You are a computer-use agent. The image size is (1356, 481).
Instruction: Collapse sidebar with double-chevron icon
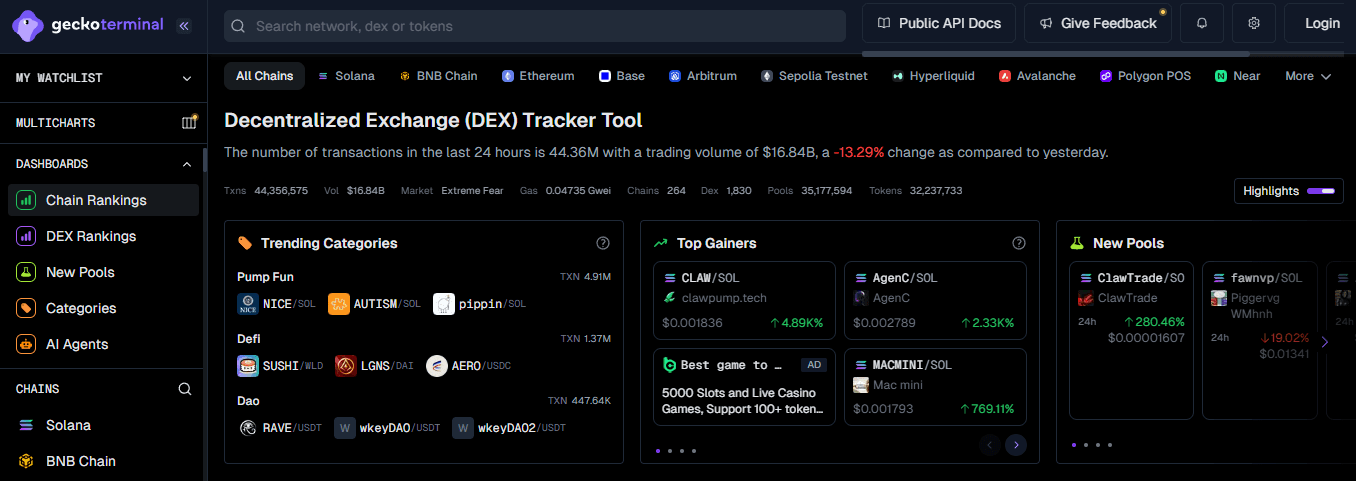coord(184,26)
